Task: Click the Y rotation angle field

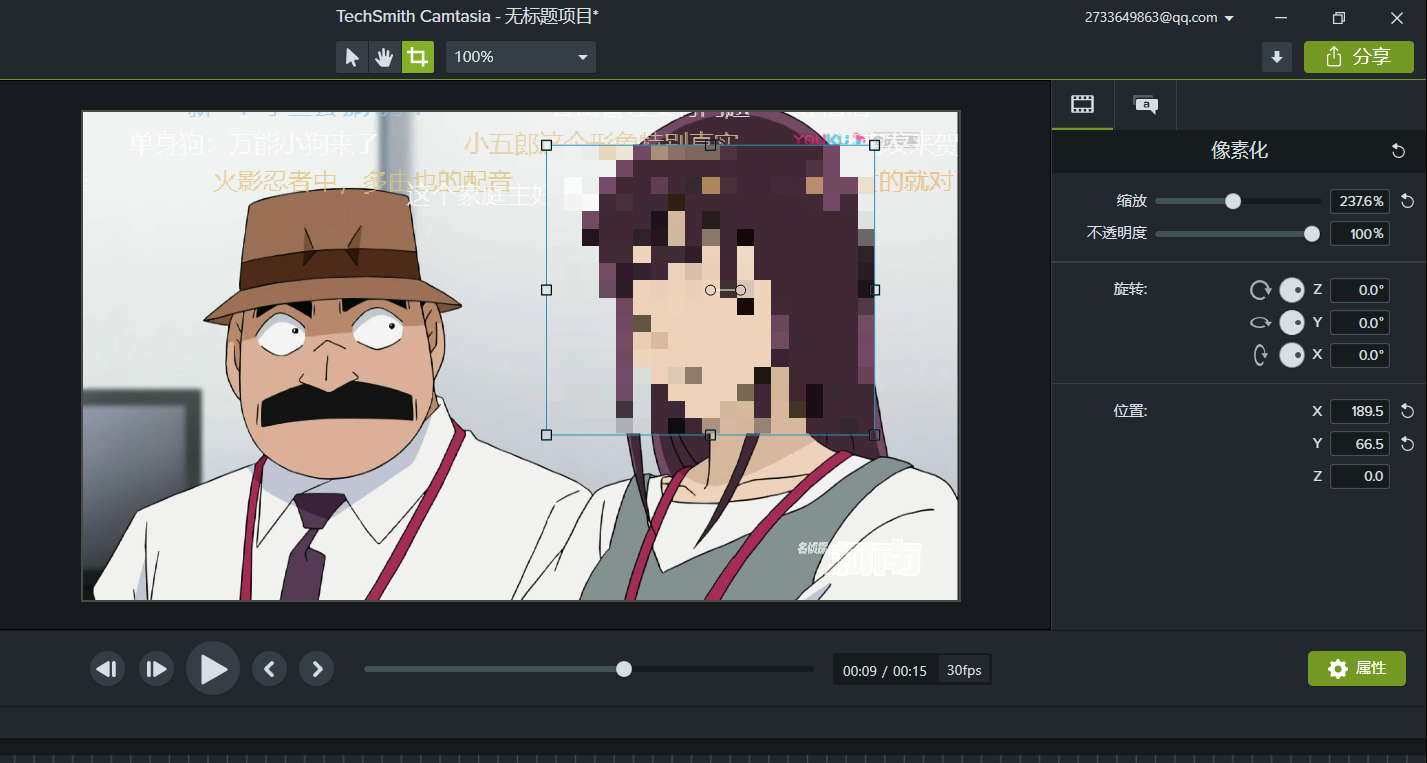Action: (1360, 322)
